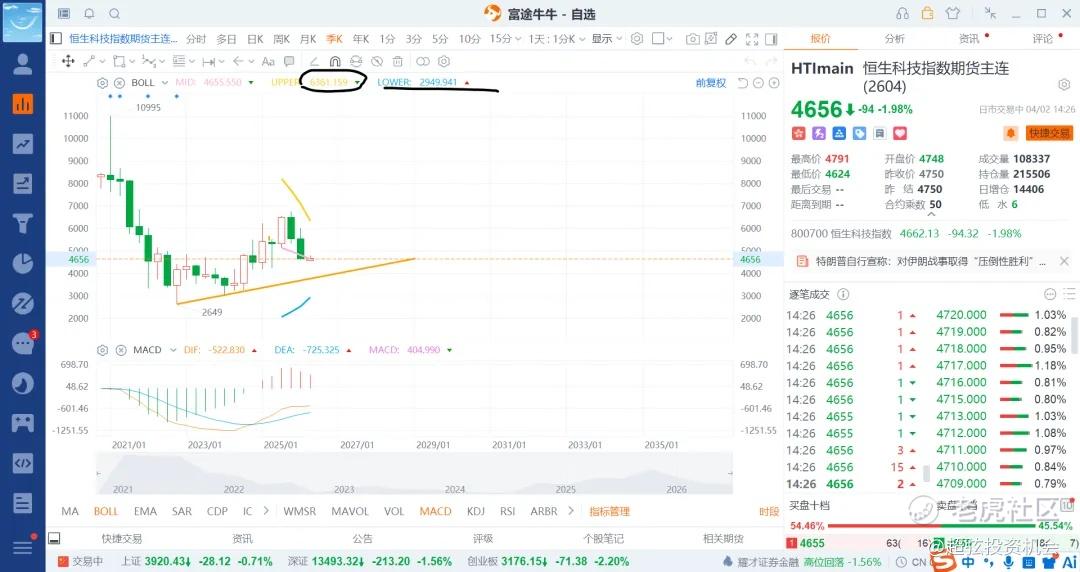The width and height of the screenshot is (1080, 572).
Task: Collapse the quote details caret
Action: tap(931, 214)
